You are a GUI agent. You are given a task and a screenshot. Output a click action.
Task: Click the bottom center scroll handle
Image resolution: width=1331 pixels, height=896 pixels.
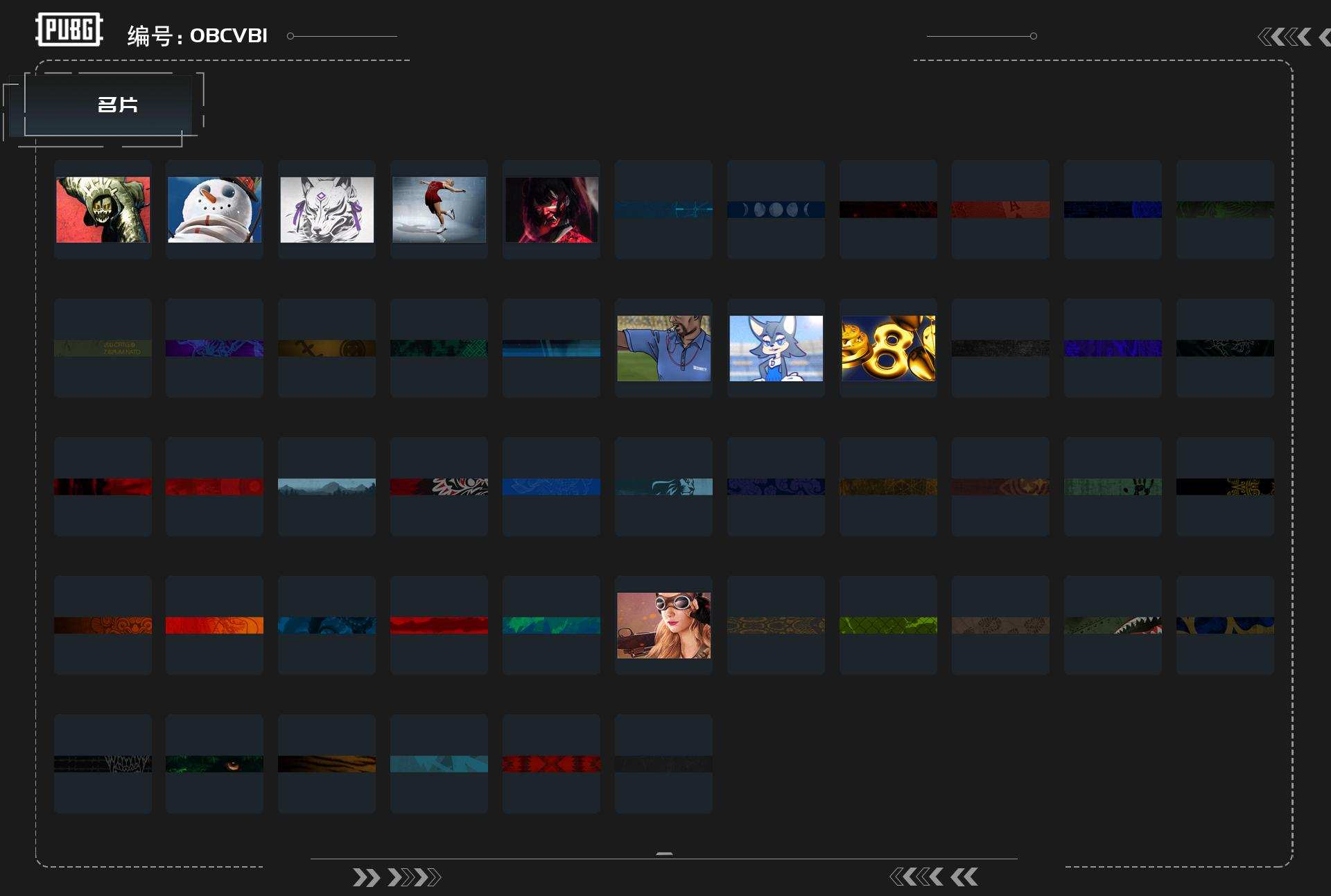click(x=664, y=854)
